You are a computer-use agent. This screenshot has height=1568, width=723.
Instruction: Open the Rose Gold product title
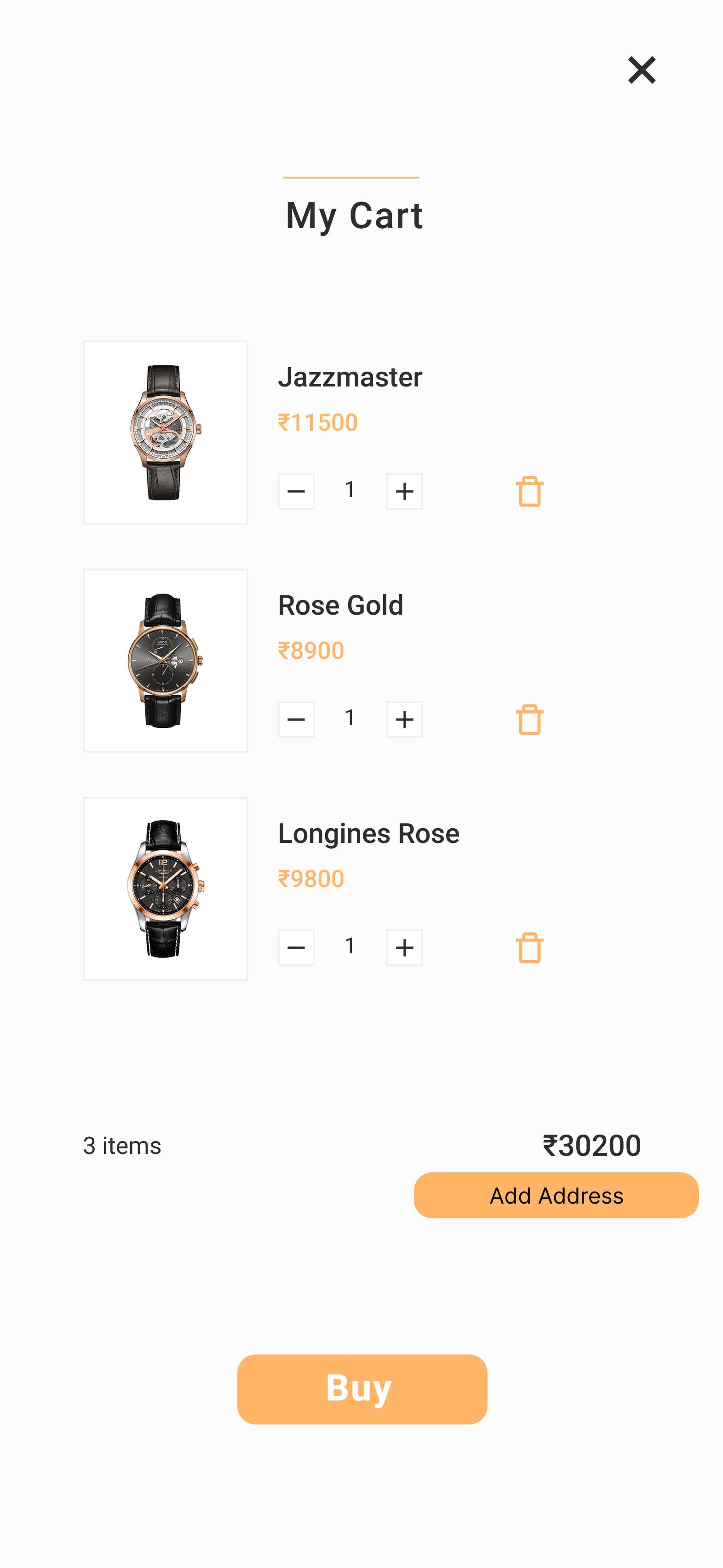340,605
